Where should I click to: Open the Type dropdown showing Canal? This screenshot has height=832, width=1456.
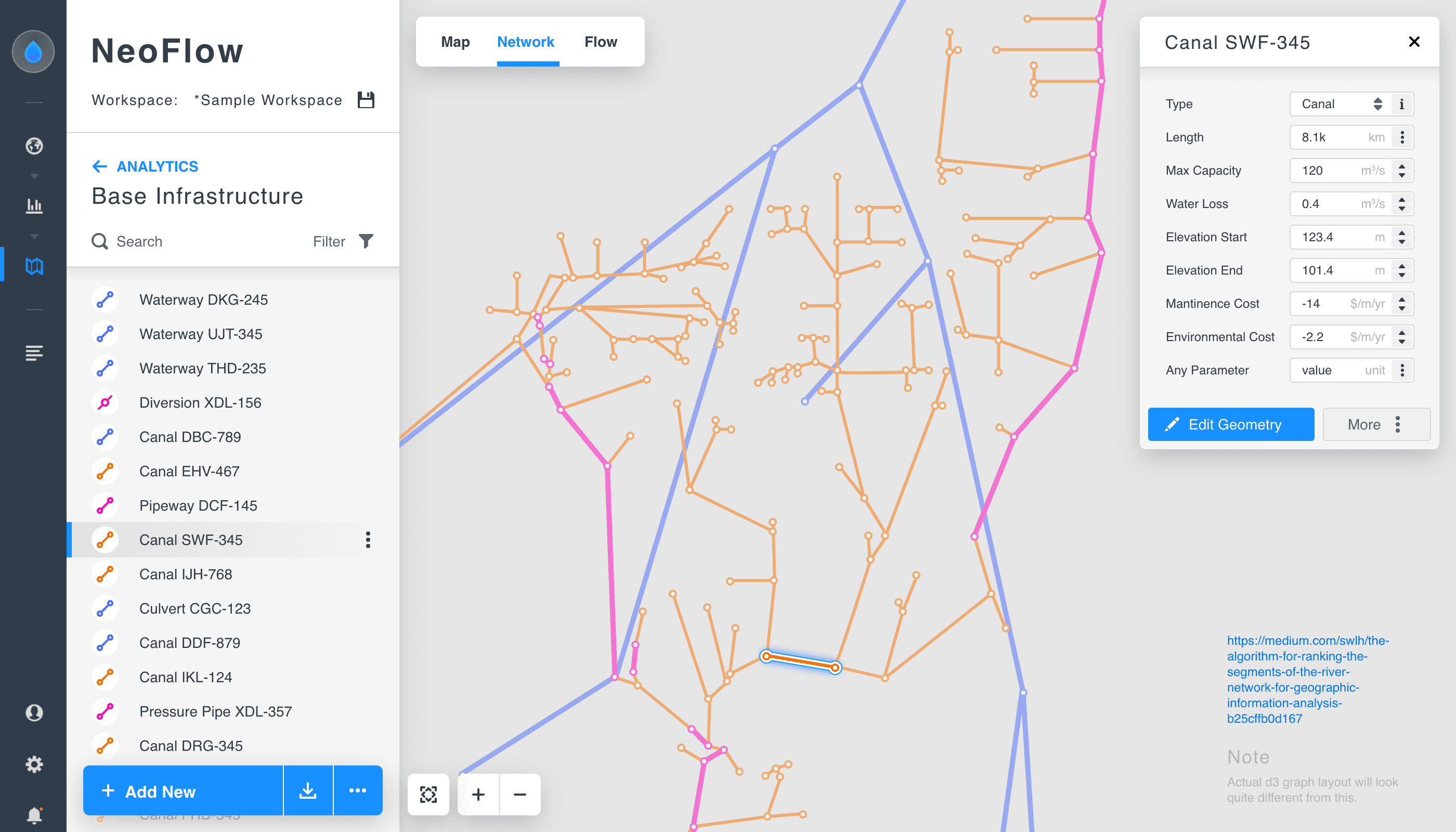click(1340, 104)
